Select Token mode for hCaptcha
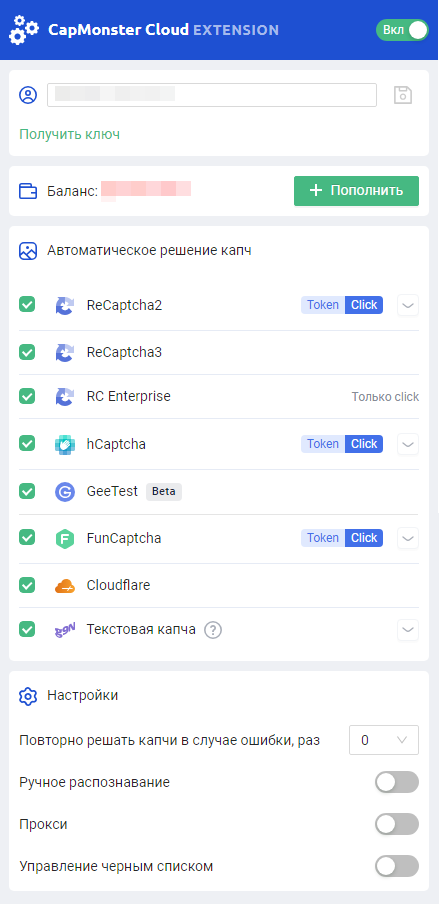 click(323, 444)
